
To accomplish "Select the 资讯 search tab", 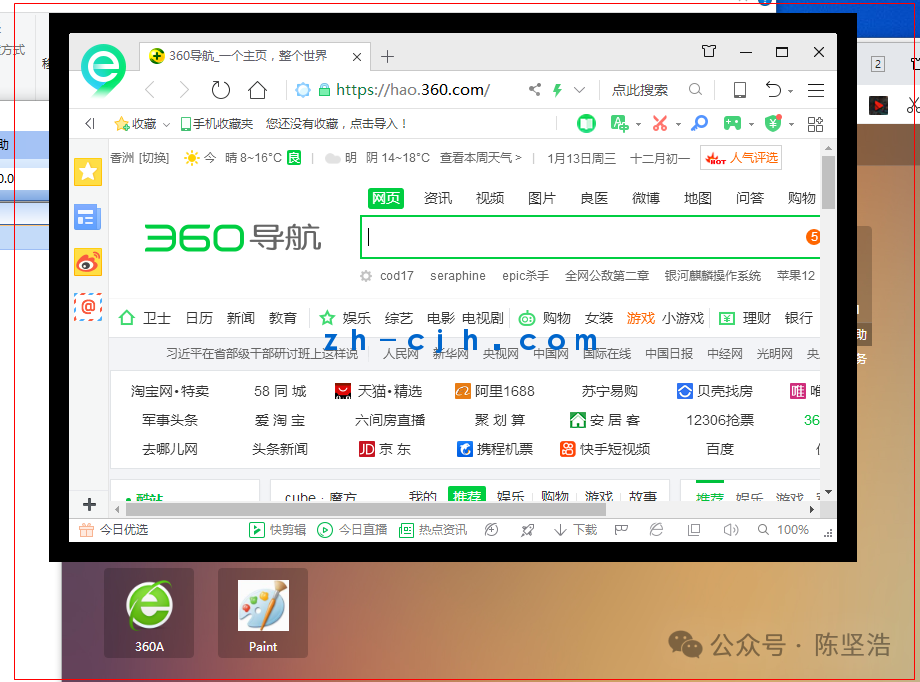I will pos(438,198).
